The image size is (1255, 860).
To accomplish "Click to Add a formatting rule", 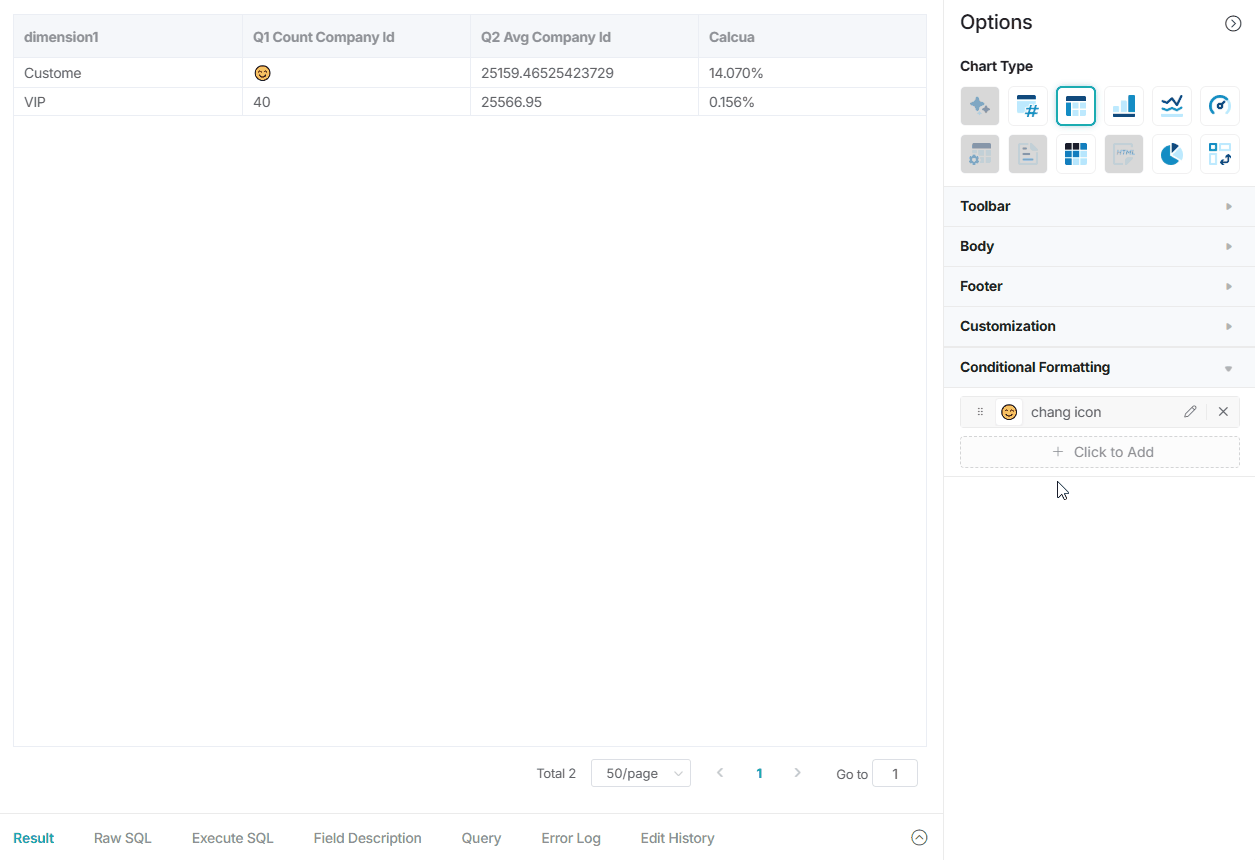I will click(x=1100, y=452).
